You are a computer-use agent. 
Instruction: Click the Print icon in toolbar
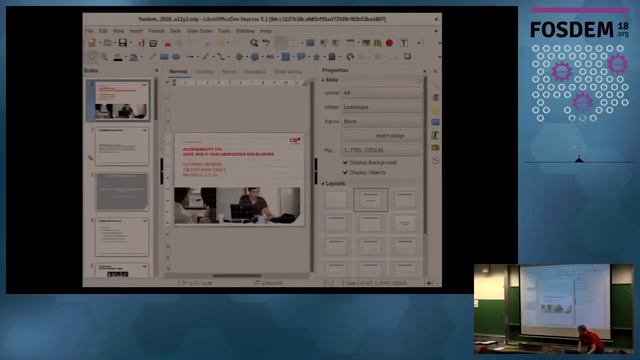[x=153, y=43]
